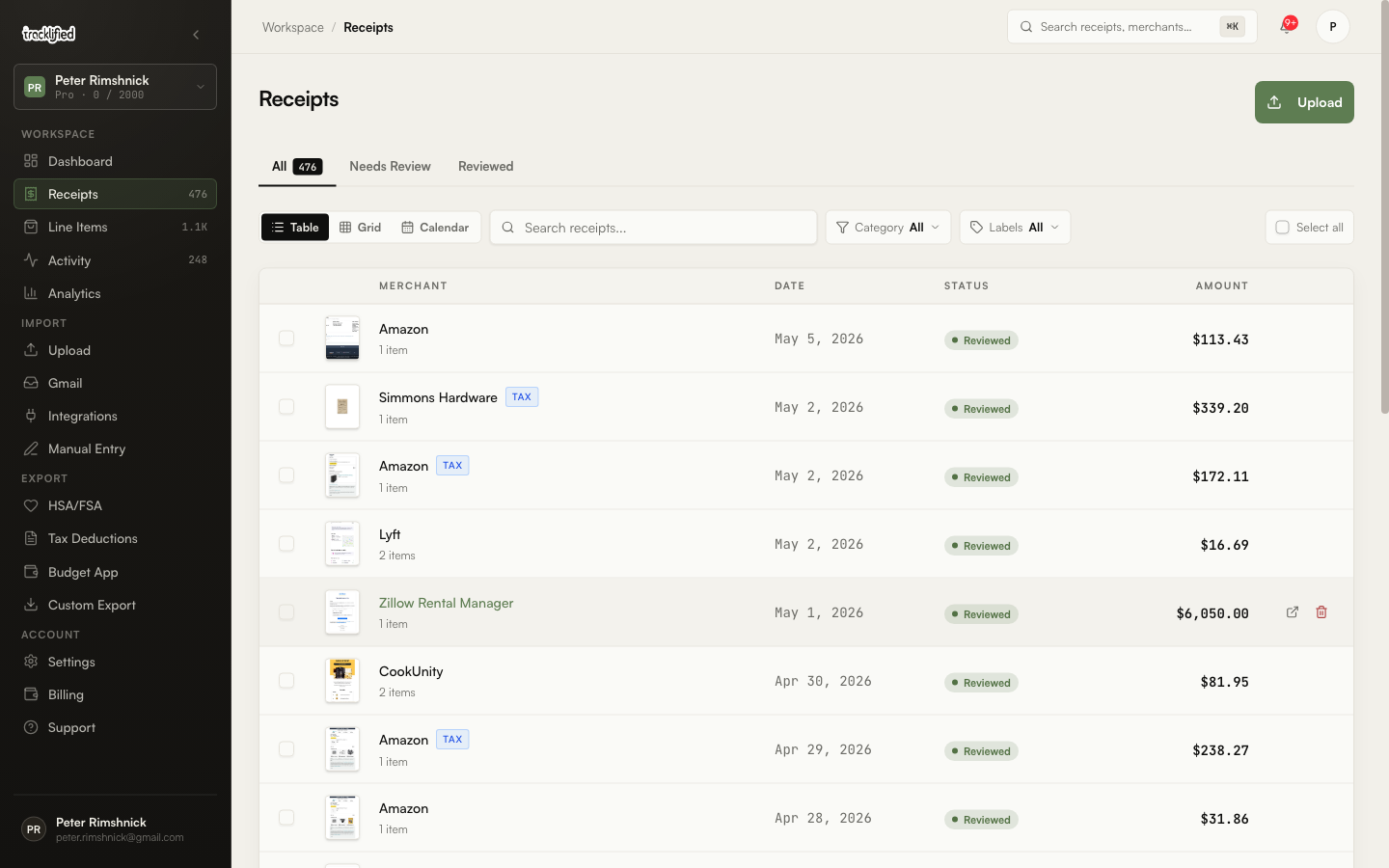Check the CookUnity receipt checkbox
This screenshot has height=868, width=1389.
tap(286, 681)
